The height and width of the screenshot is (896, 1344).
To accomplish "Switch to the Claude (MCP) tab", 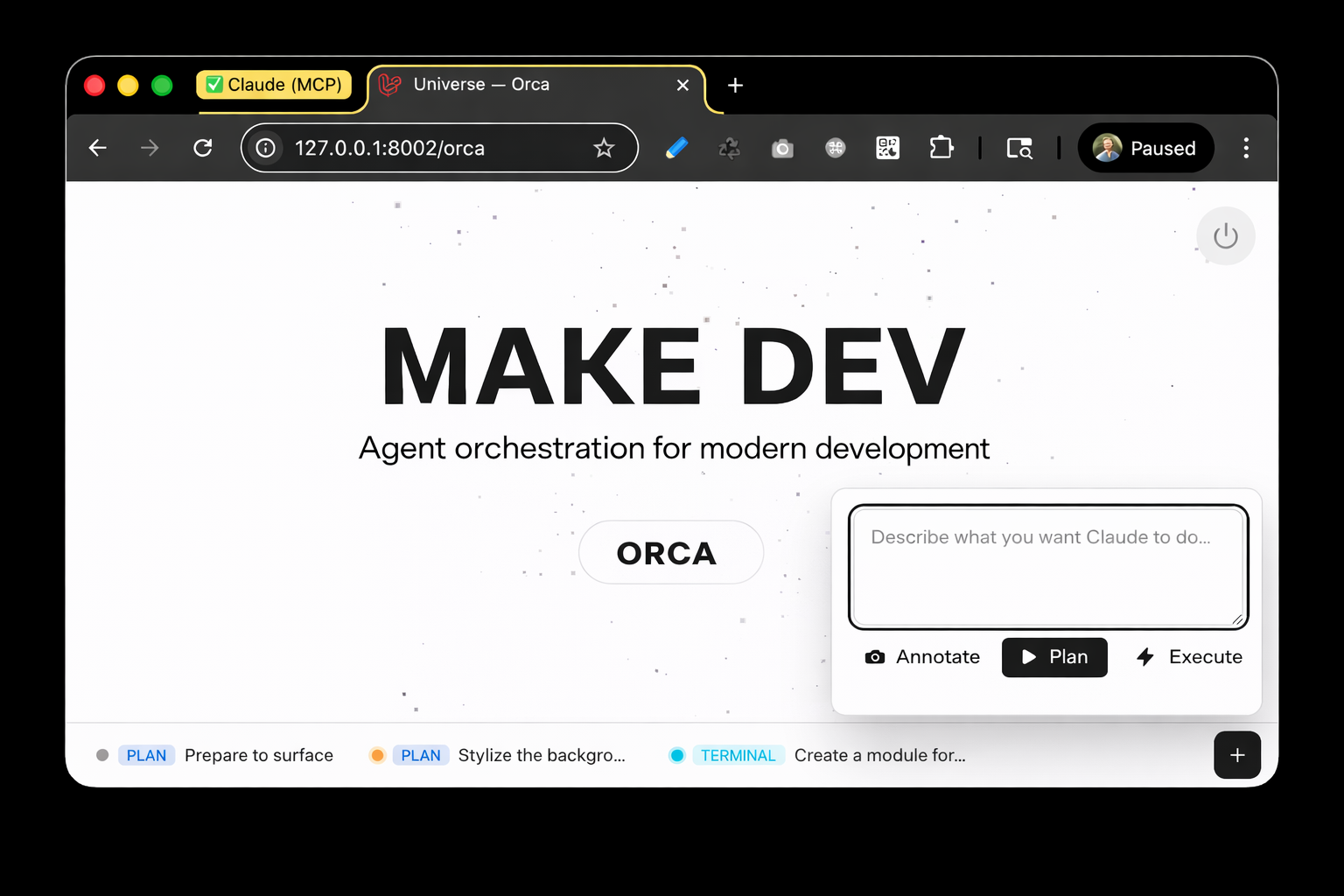I will [x=274, y=84].
